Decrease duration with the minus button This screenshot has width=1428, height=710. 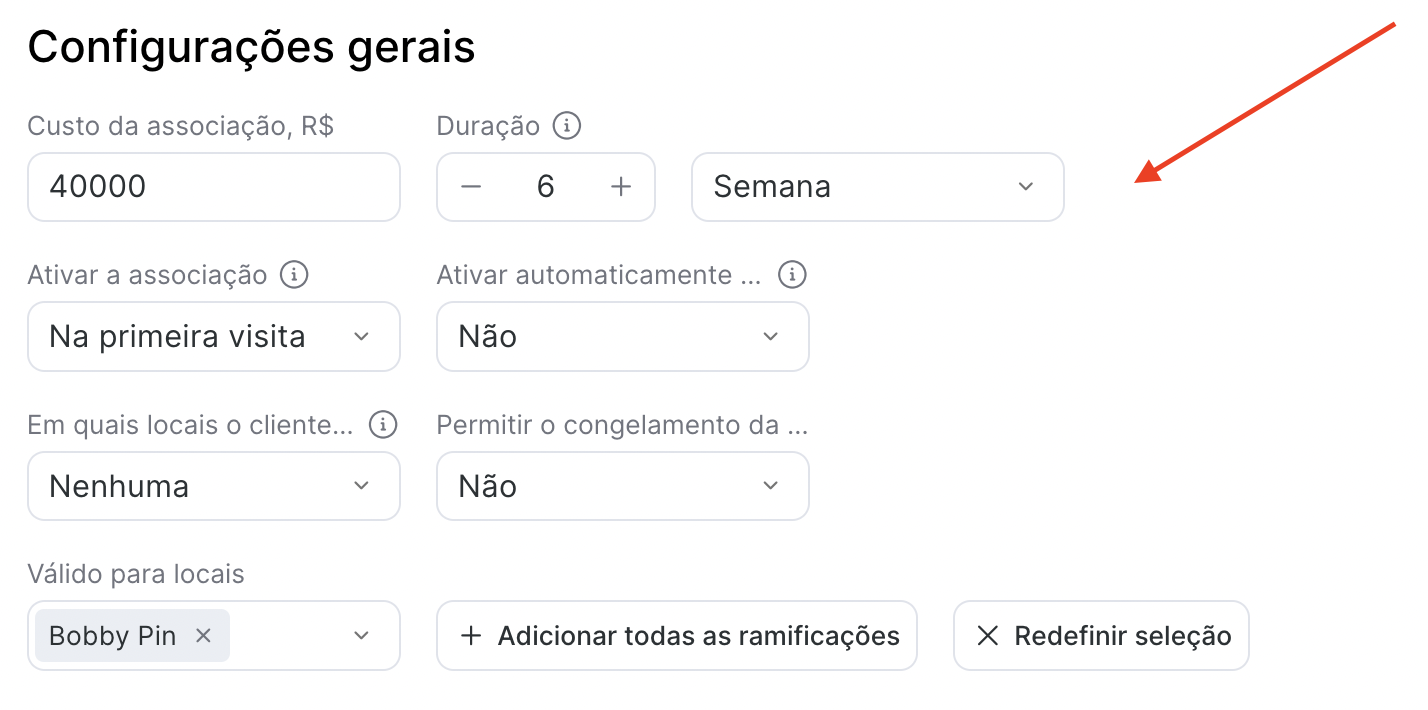471,187
